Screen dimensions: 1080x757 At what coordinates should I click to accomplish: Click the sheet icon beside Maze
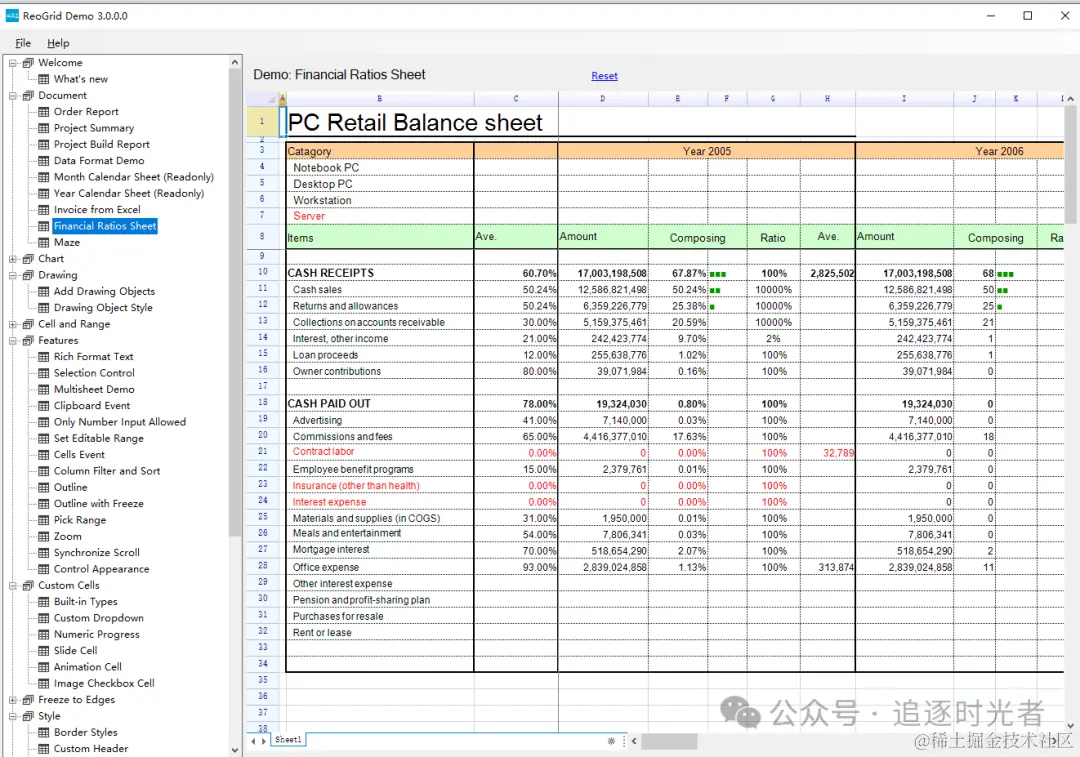(43, 242)
